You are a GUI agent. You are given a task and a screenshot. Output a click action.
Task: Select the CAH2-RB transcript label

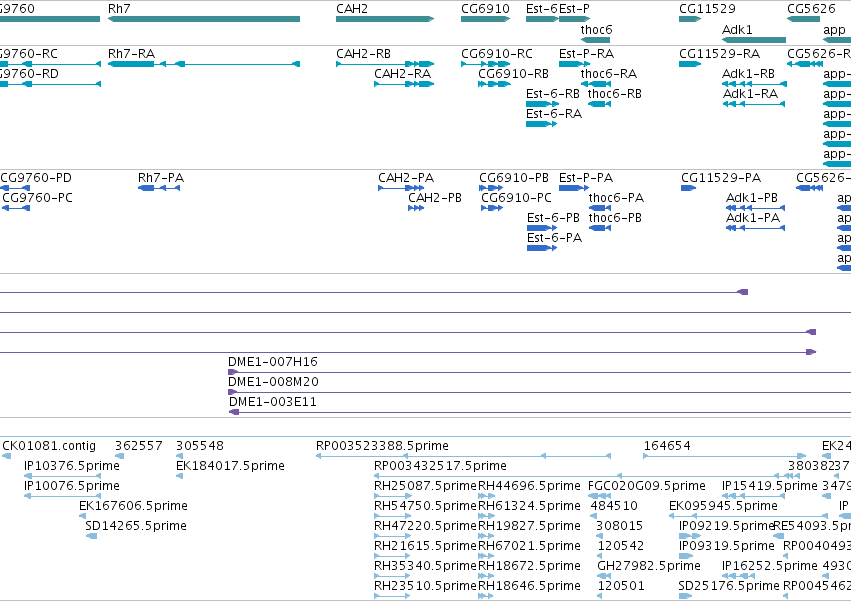(x=363, y=54)
